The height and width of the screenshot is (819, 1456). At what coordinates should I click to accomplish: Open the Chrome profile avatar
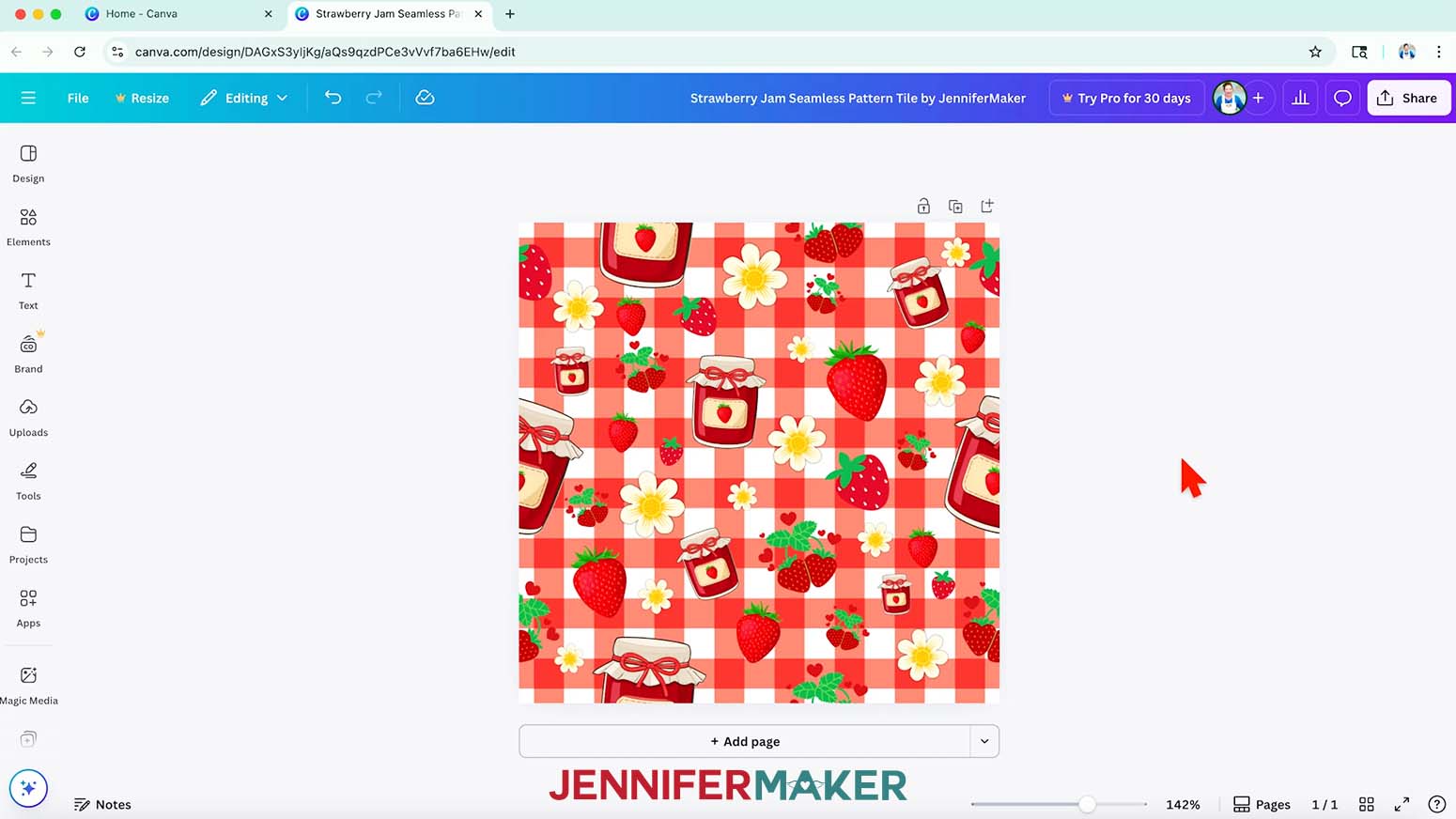[1406, 52]
